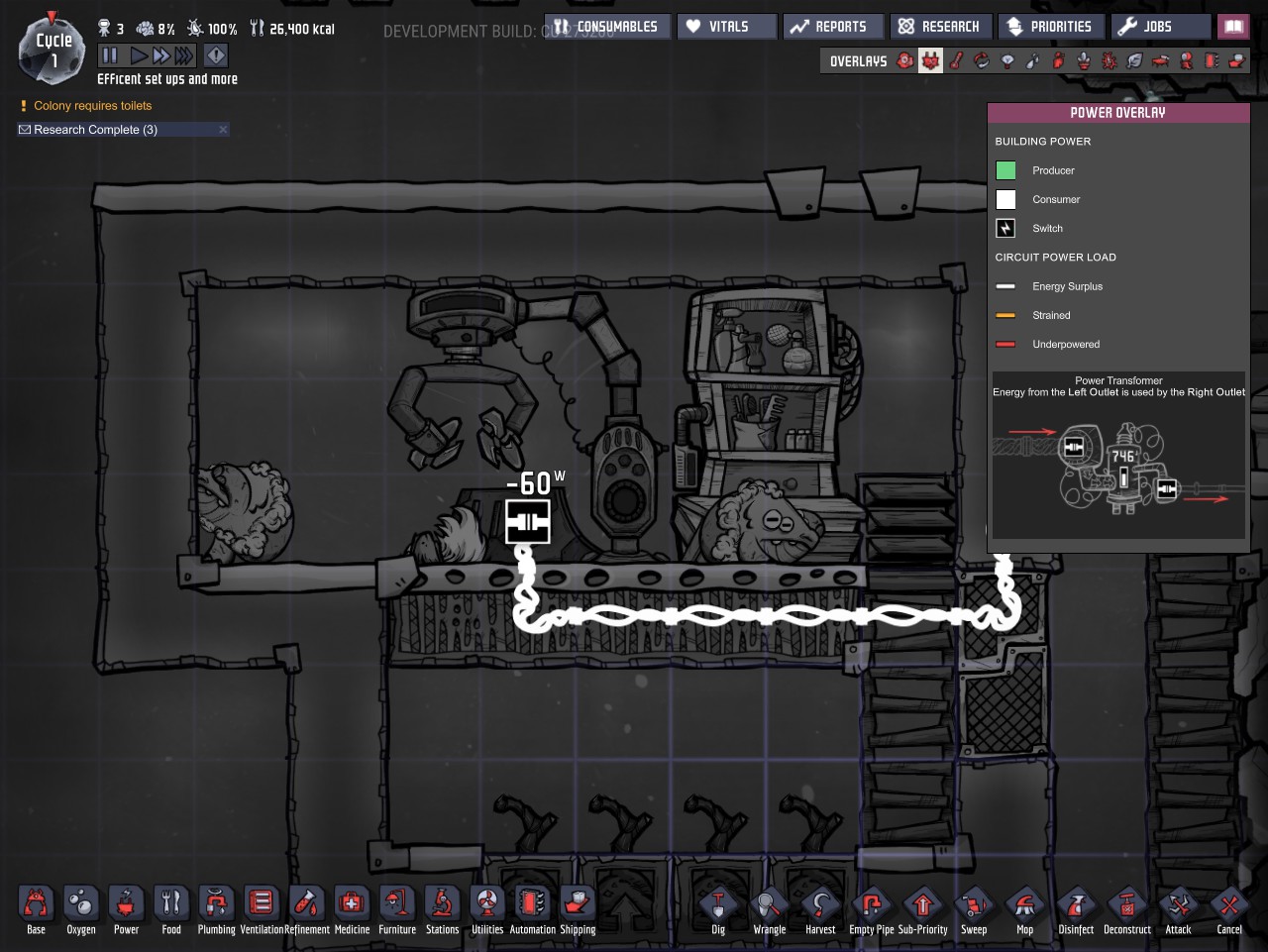Toggle the Oxygen overlay icon

click(x=905, y=61)
